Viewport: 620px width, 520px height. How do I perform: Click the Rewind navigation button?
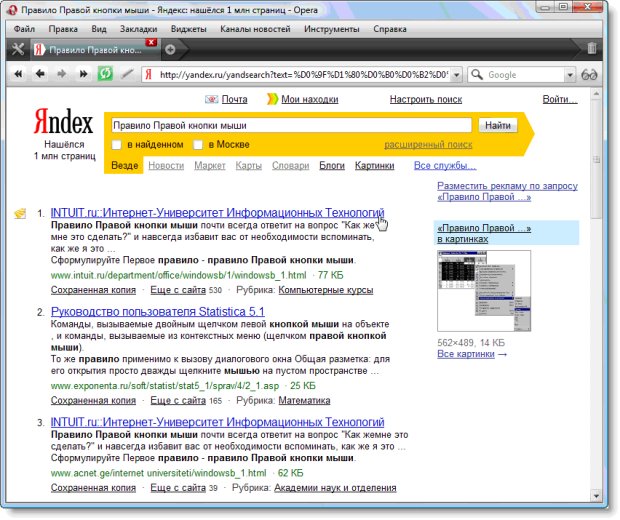[18, 74]
